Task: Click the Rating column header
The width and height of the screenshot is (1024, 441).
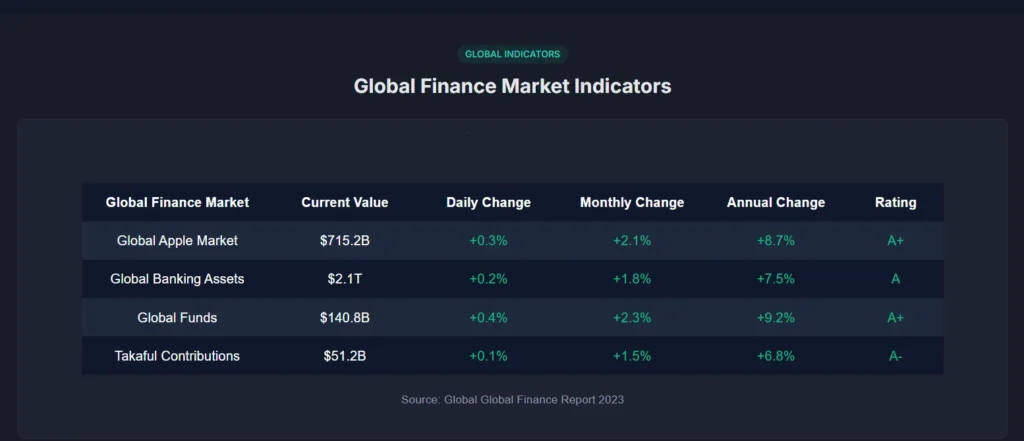Action: 895,202
